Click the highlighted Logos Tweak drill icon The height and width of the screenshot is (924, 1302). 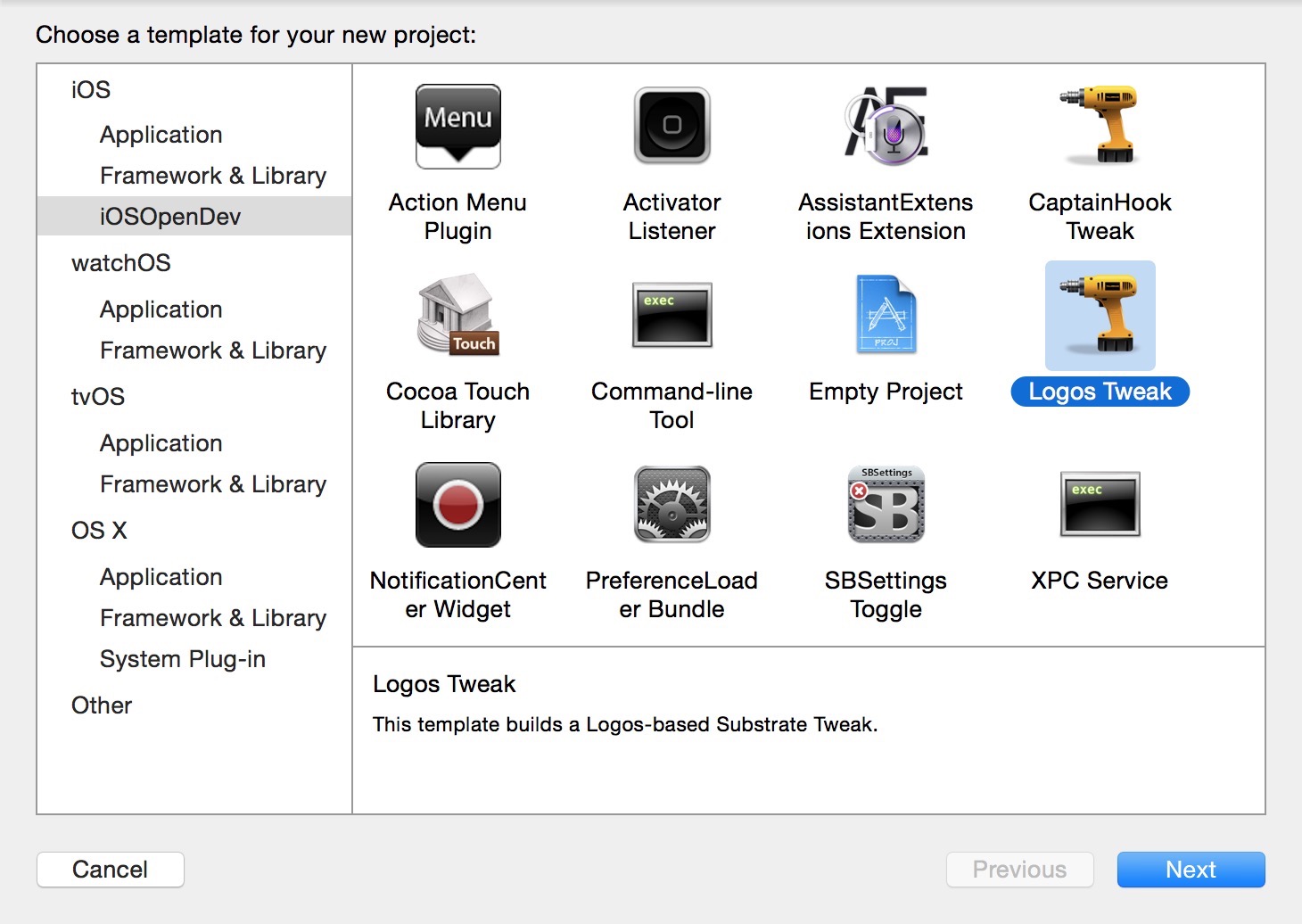click(1100, 315)
